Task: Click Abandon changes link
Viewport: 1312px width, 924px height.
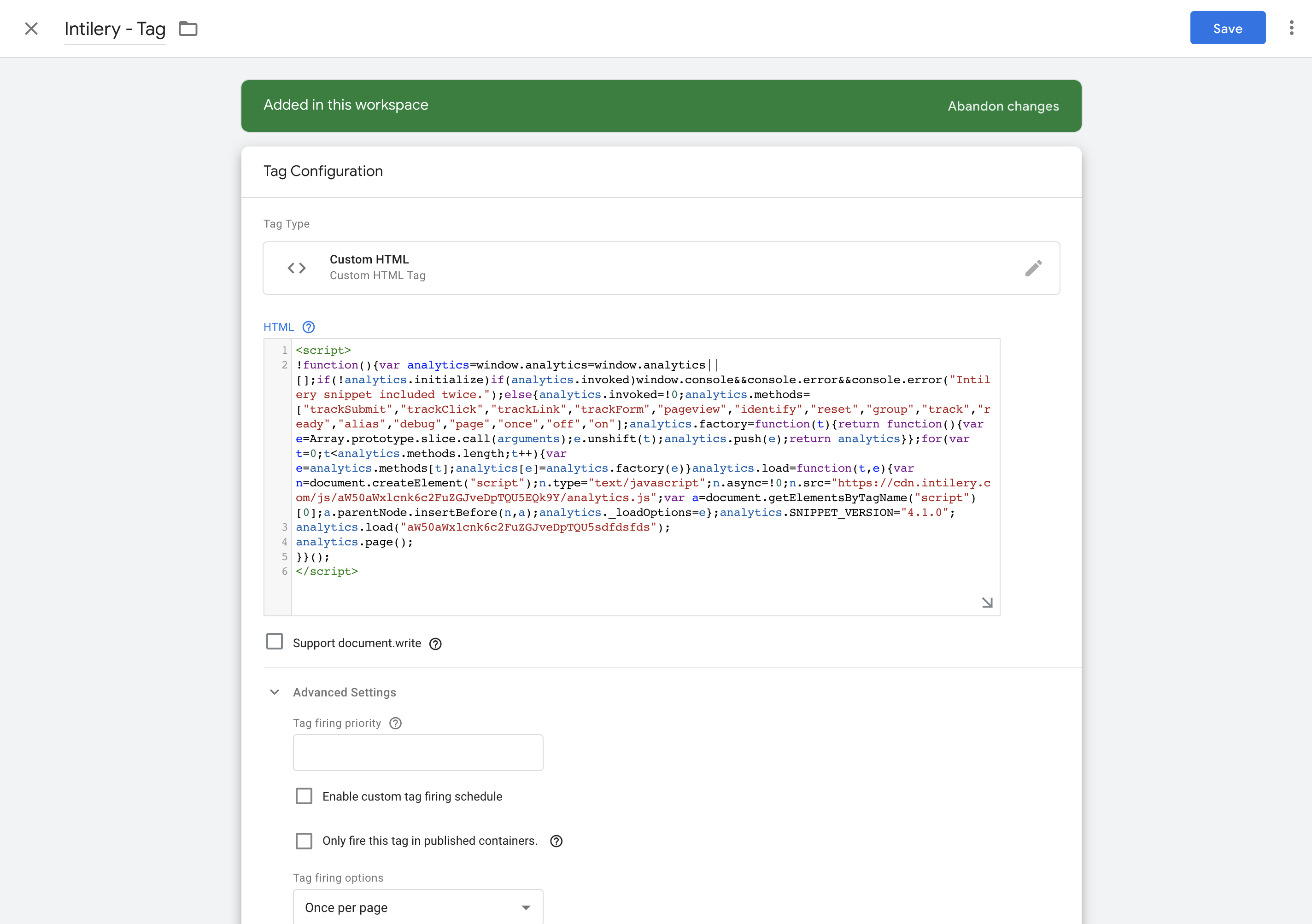Action: 1003,106
